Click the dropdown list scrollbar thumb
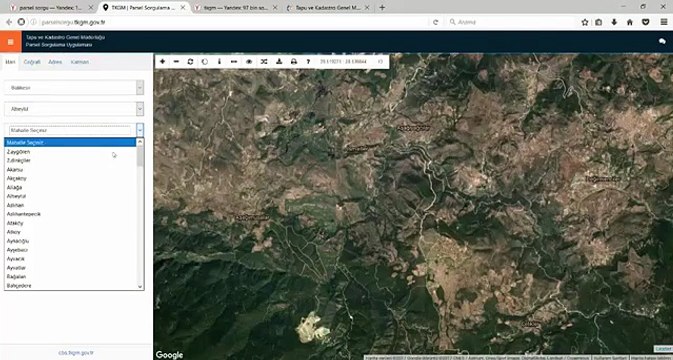The height and width of the screenshot is (360, 673). (x=140, y=156)
